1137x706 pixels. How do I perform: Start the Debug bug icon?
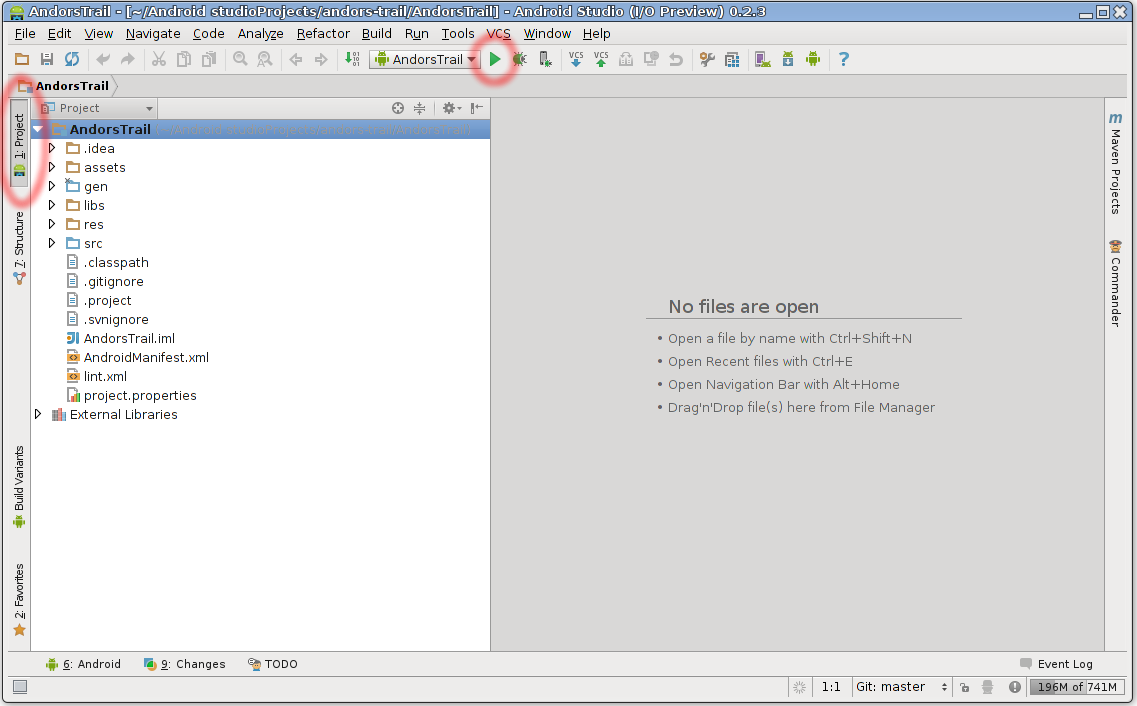(520, 59)
